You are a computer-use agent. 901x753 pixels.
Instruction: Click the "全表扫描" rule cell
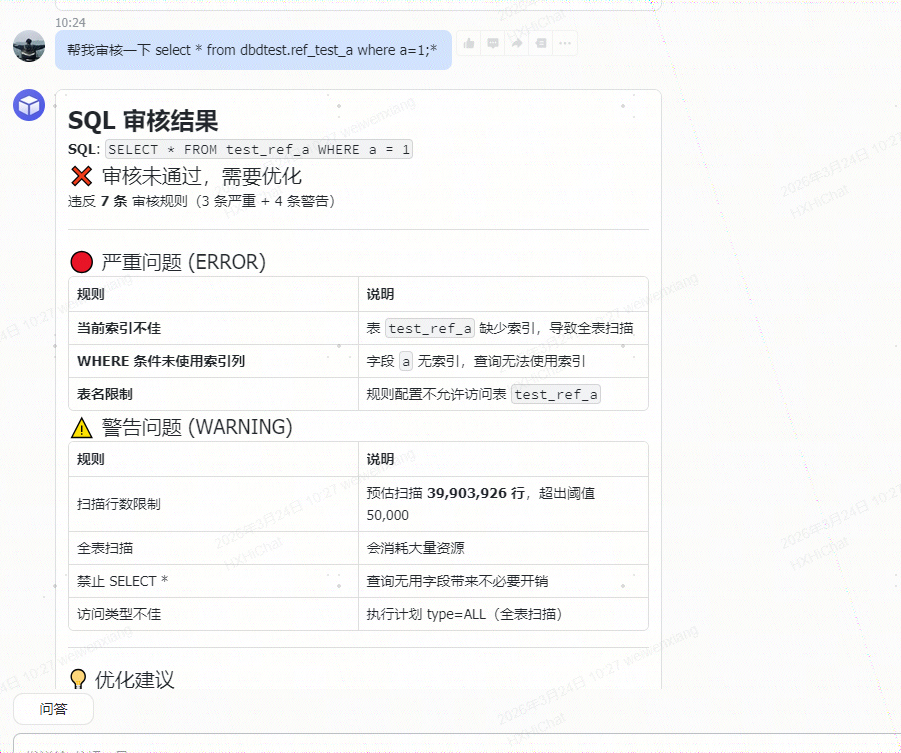click(213, 548)
